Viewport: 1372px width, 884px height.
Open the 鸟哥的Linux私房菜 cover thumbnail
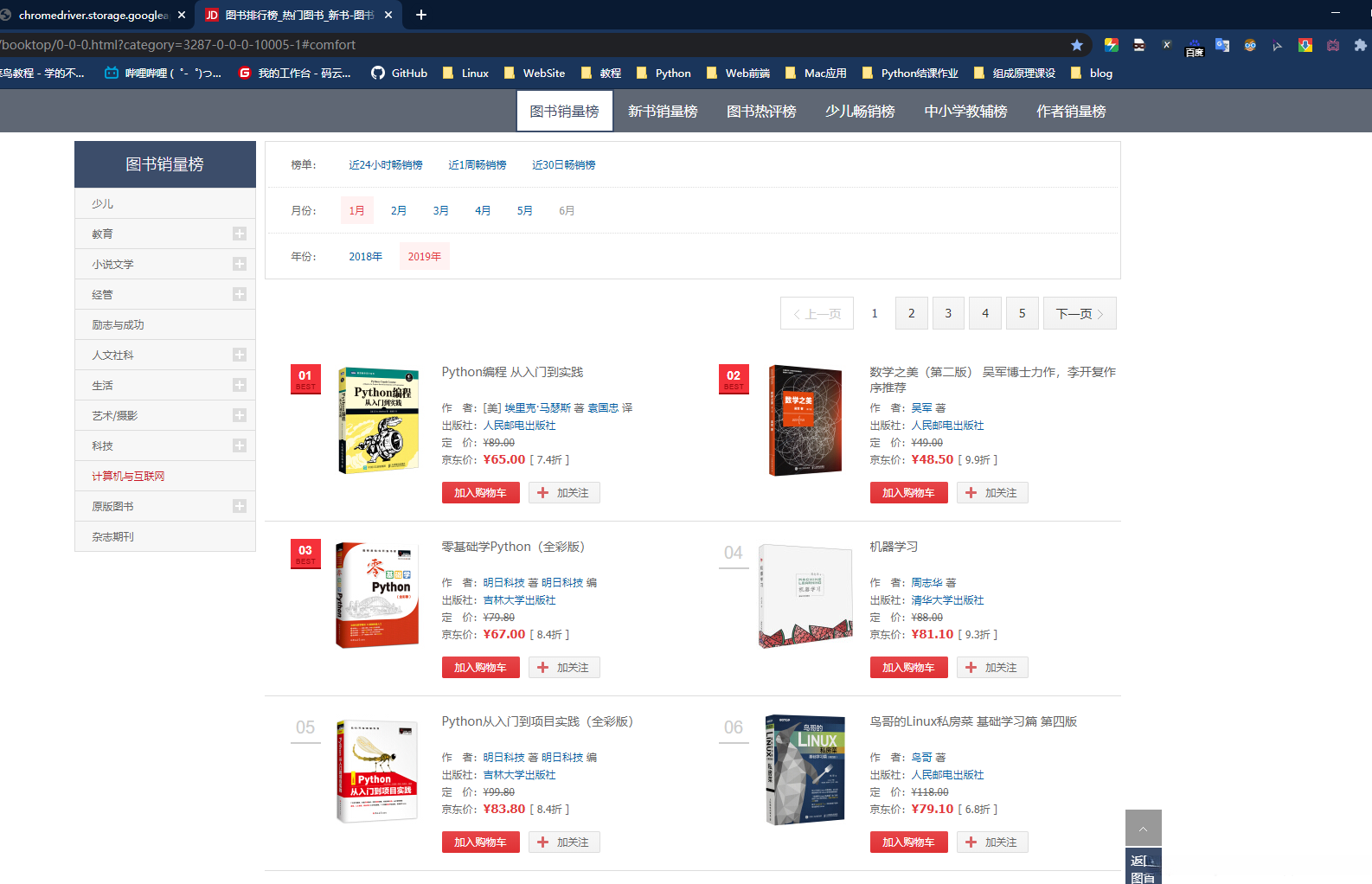(x=805, y=770)
